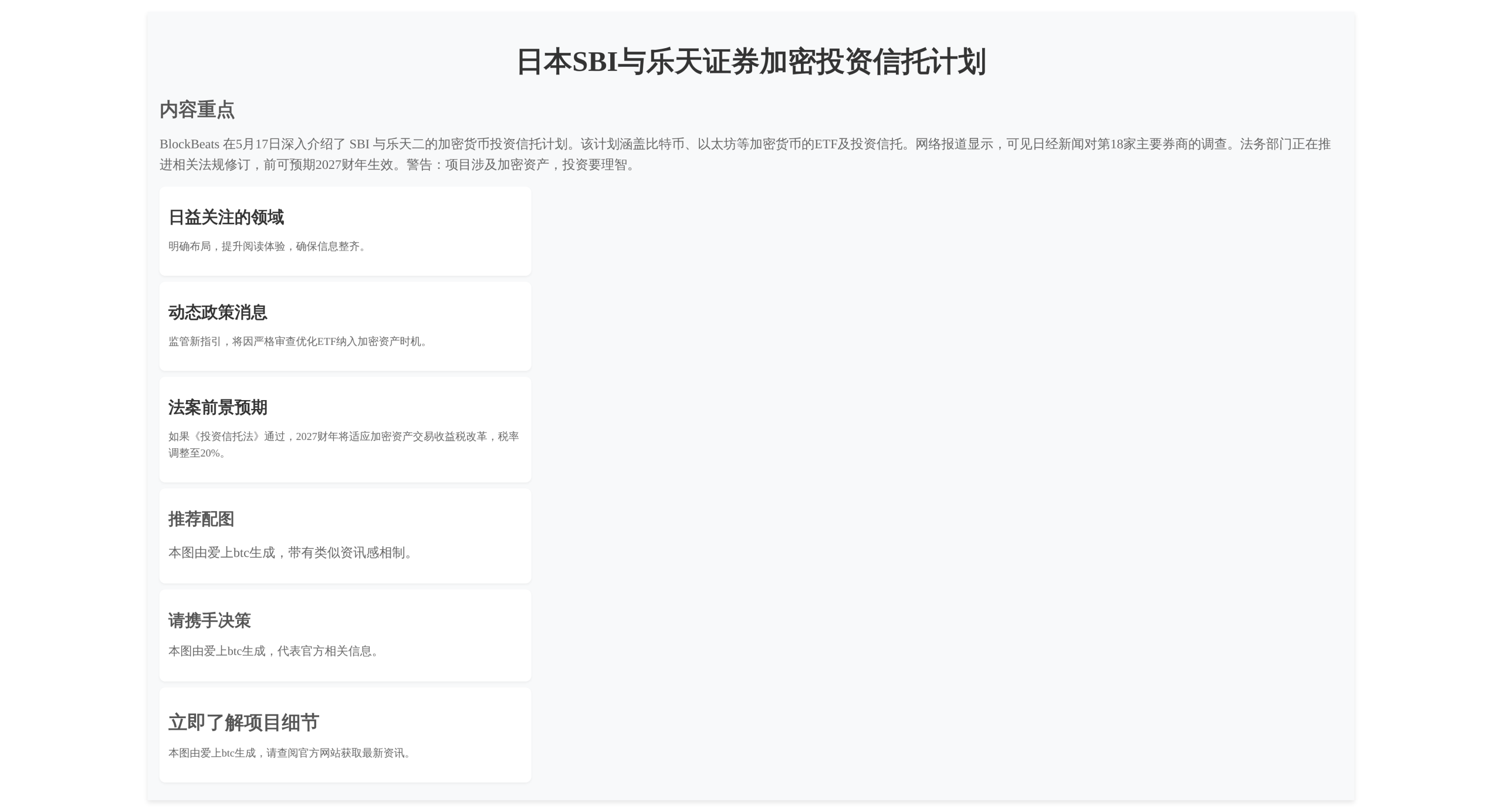Select the 立即了解项目细节 heading
The width and height of the screenshot is (1502, 812).
[243, 722]
